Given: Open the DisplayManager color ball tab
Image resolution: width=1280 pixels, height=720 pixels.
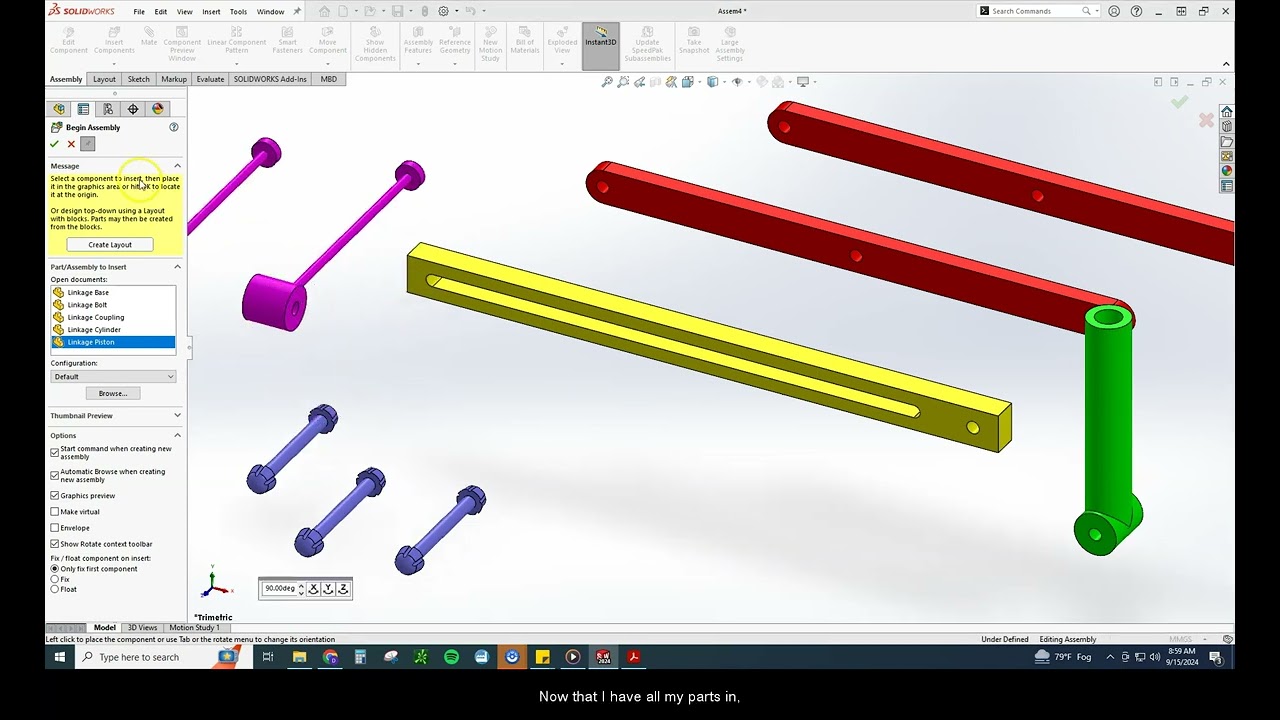Looking at the screenshot, I should (158, 109).
